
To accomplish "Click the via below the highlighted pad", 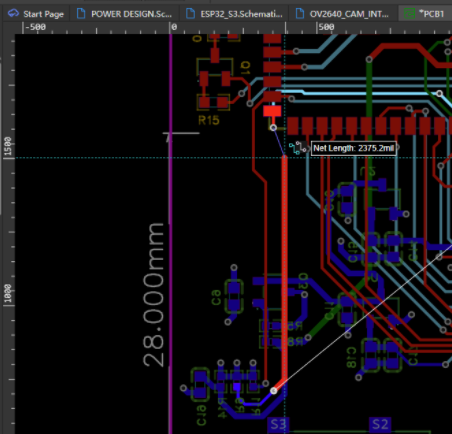I will pyautogui.click(x=273, y=128).
